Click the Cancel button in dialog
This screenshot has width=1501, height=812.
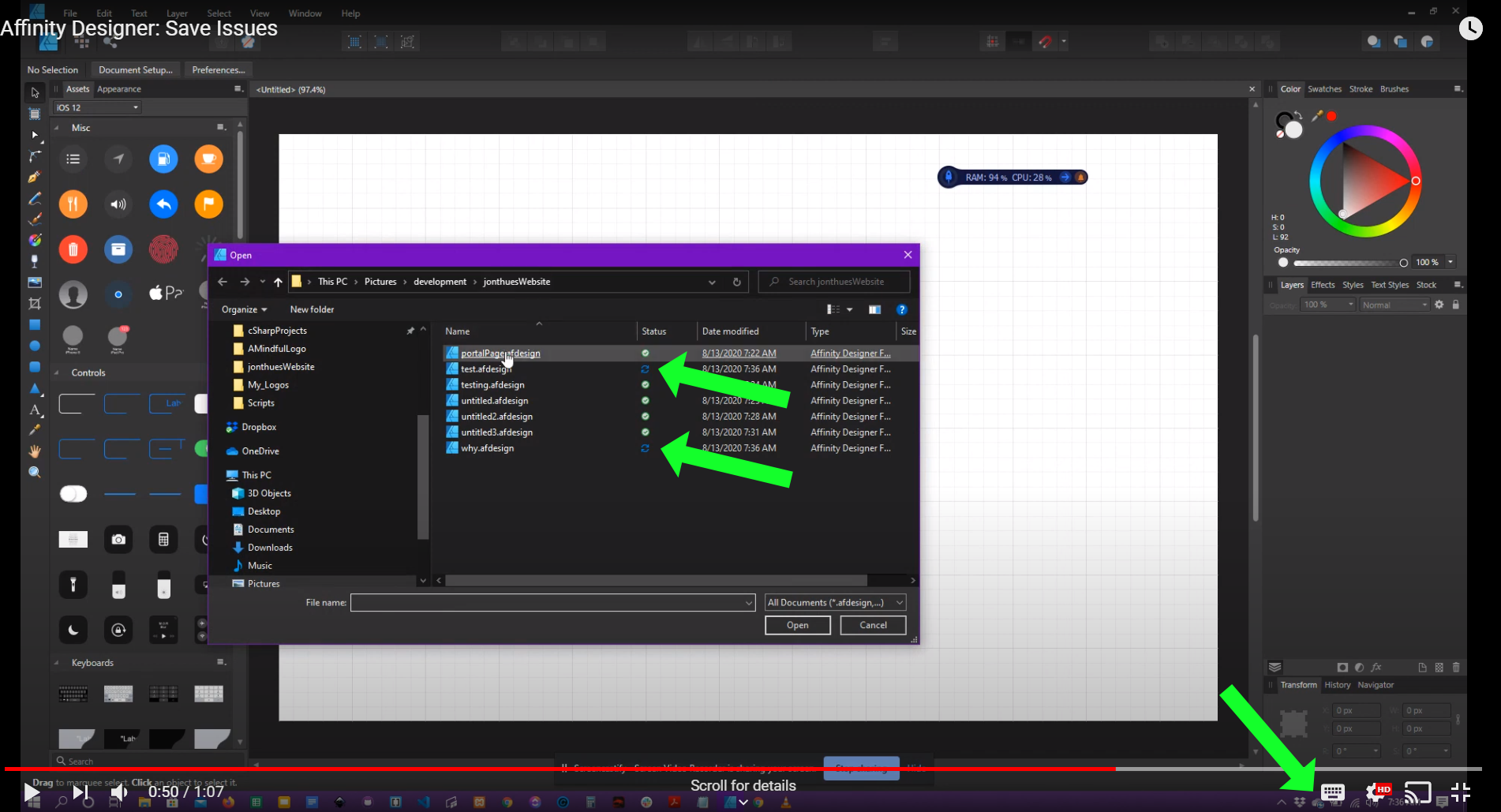pyautogui.click(x=873, y=625)
